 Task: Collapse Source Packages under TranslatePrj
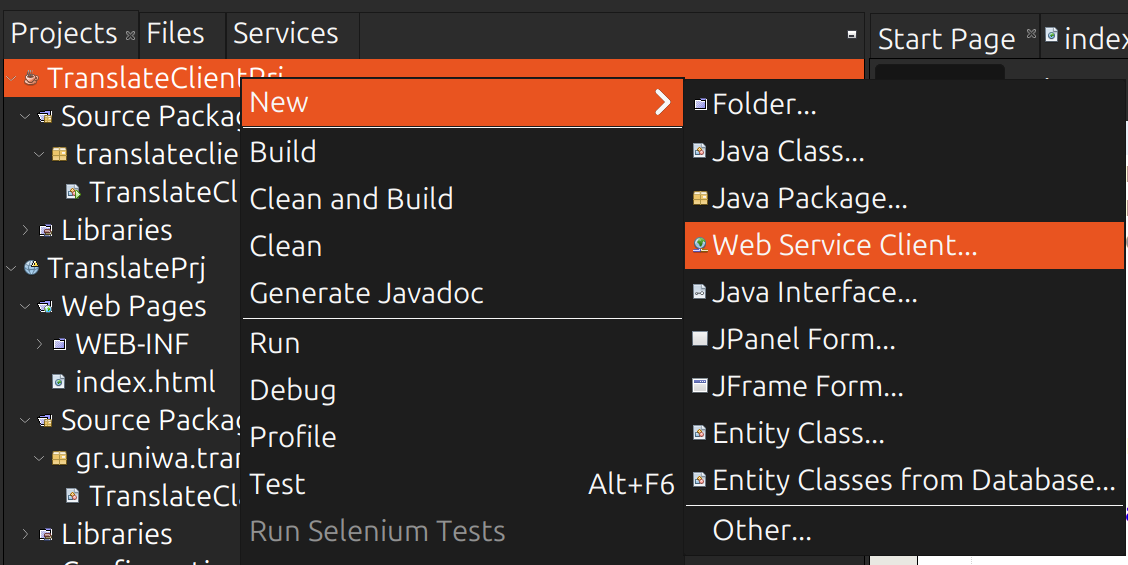[x=26, y=420]
